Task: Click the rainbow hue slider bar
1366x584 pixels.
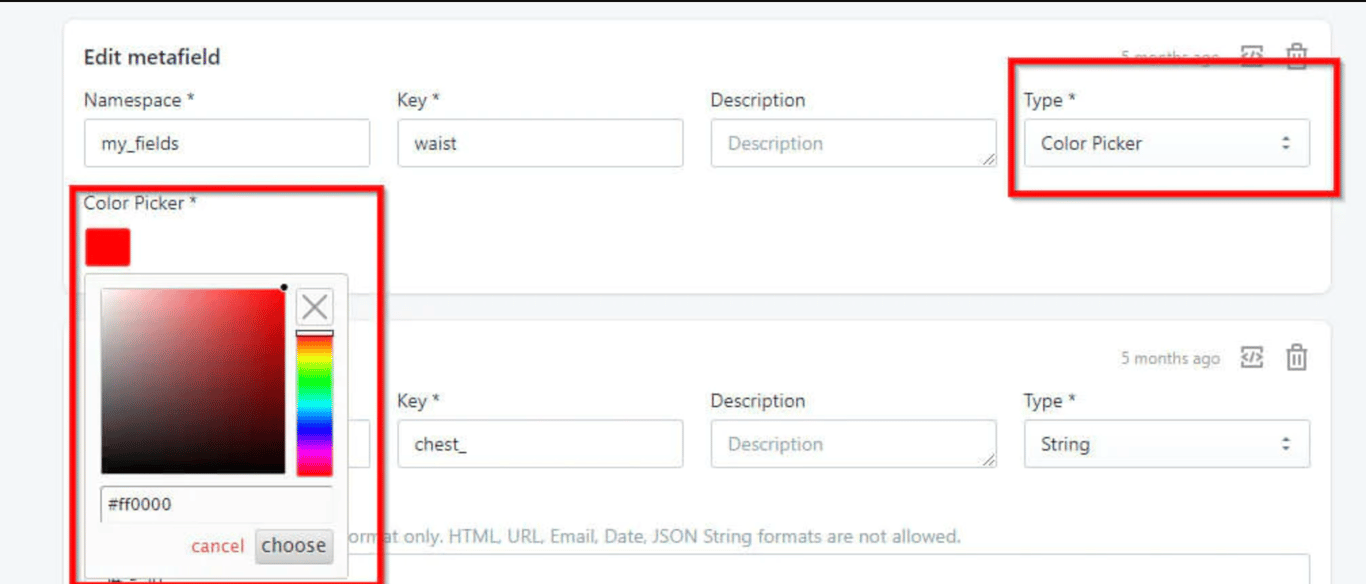Action: click(314, 405)
